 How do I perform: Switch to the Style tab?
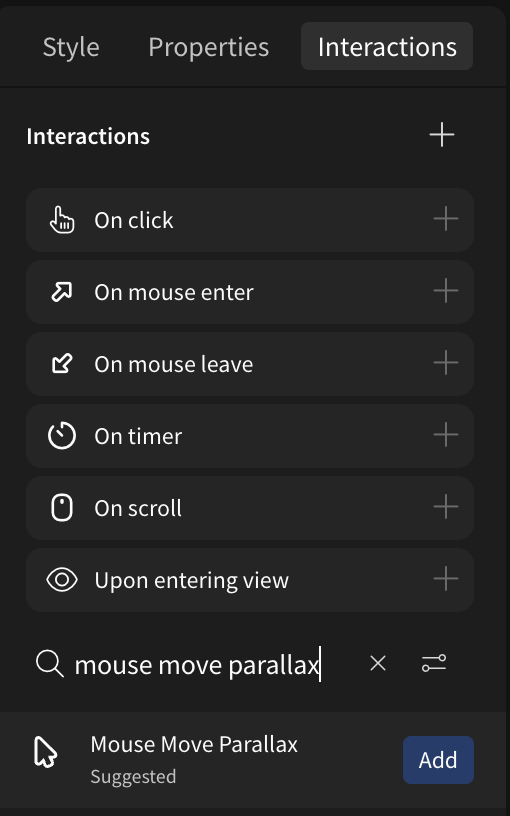pyautogui.click(x=71, y=47)
